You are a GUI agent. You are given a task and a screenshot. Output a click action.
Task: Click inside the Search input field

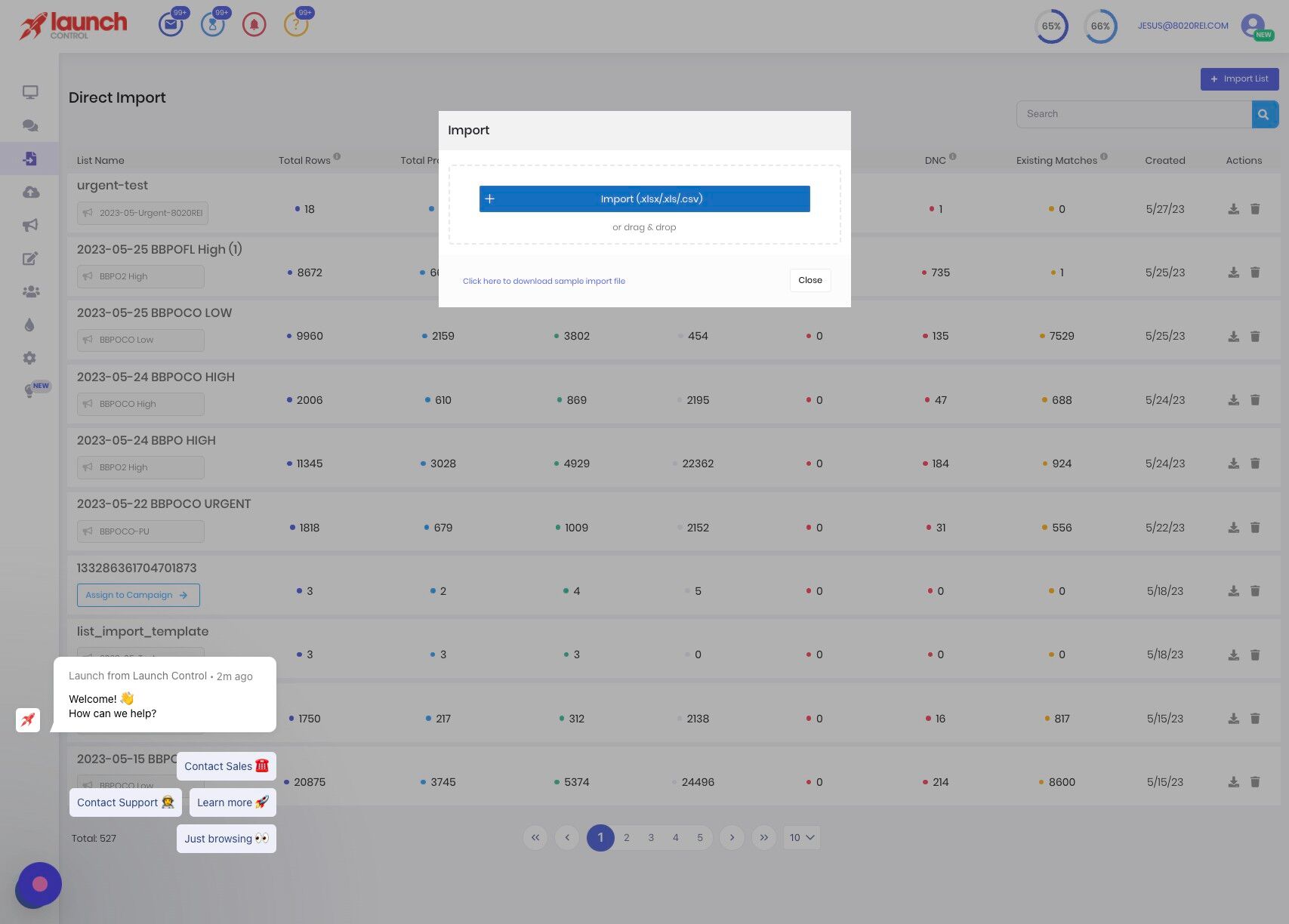[1125, 114]
